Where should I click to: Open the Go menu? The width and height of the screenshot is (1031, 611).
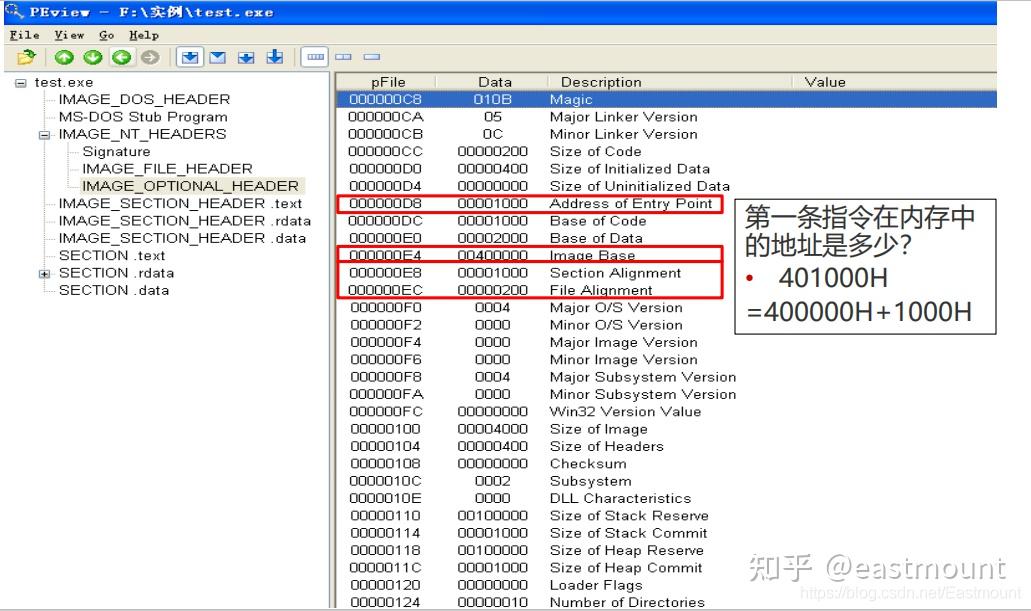pyautogui.click(x=106, y=34)
